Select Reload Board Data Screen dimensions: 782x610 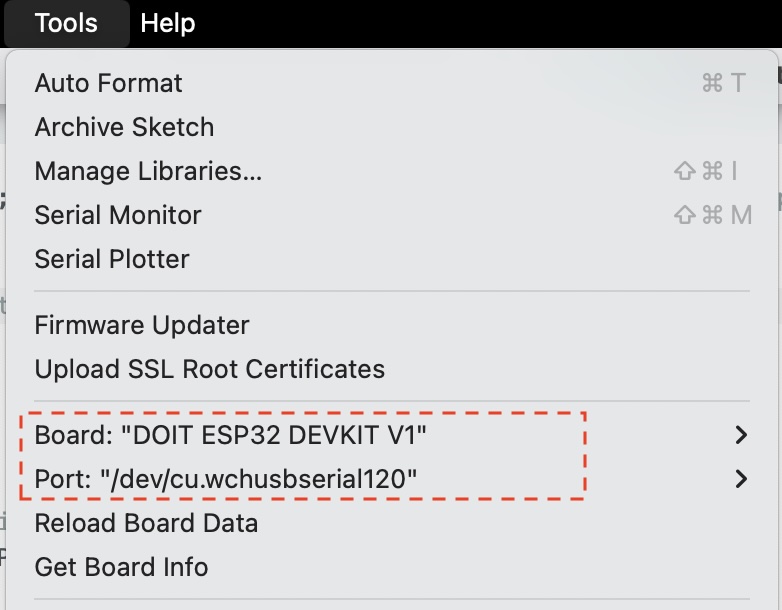tap(146, 523)
